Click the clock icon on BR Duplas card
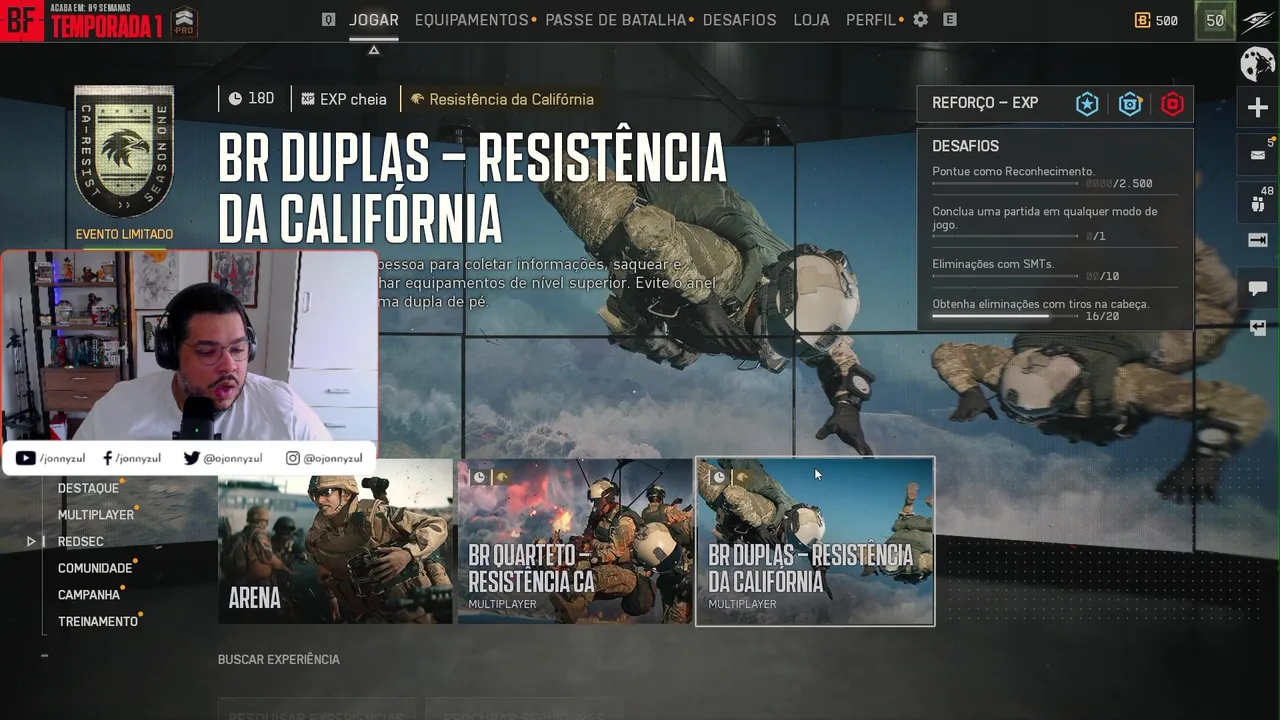The width and height of the screenshot is (1280, 720). 718,477
